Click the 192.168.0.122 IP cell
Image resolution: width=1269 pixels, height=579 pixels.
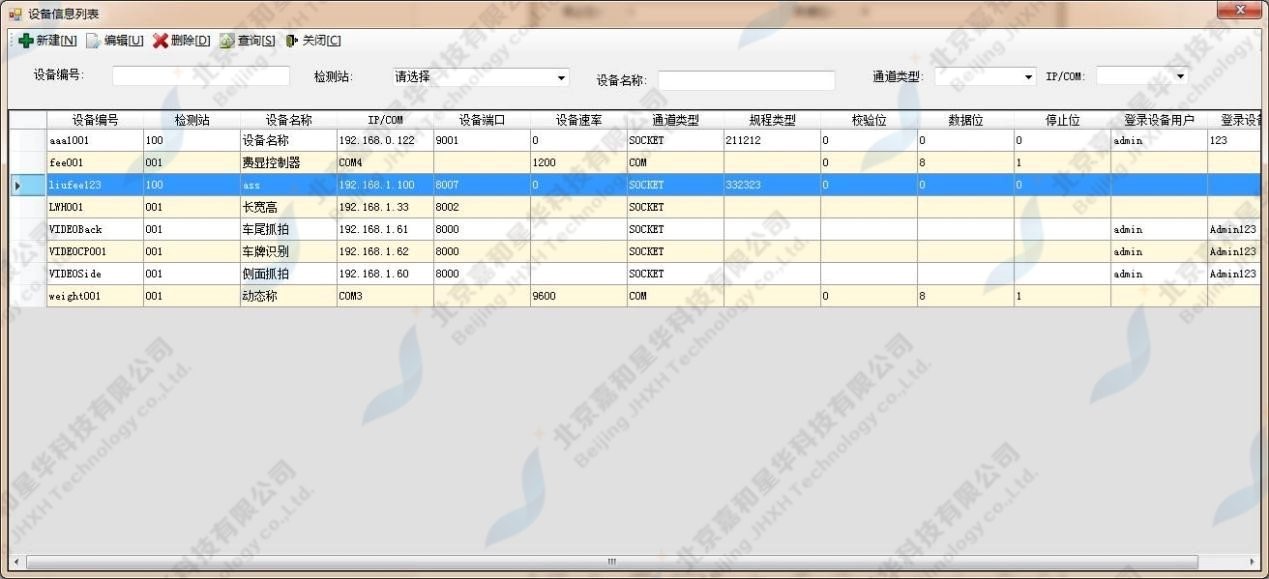click(x=385, y=141)
